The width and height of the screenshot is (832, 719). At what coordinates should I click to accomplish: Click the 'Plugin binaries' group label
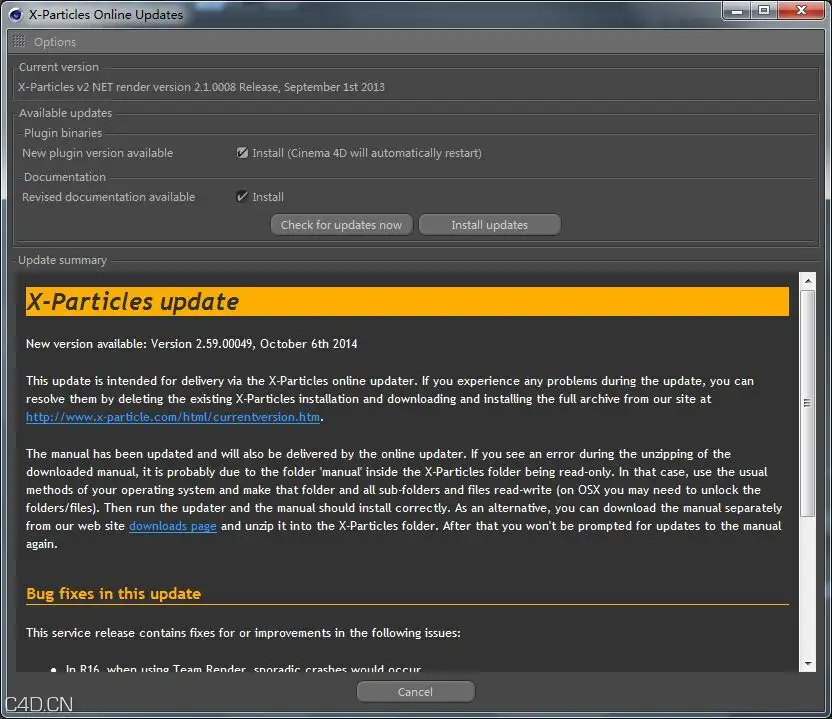coord(63,133)
